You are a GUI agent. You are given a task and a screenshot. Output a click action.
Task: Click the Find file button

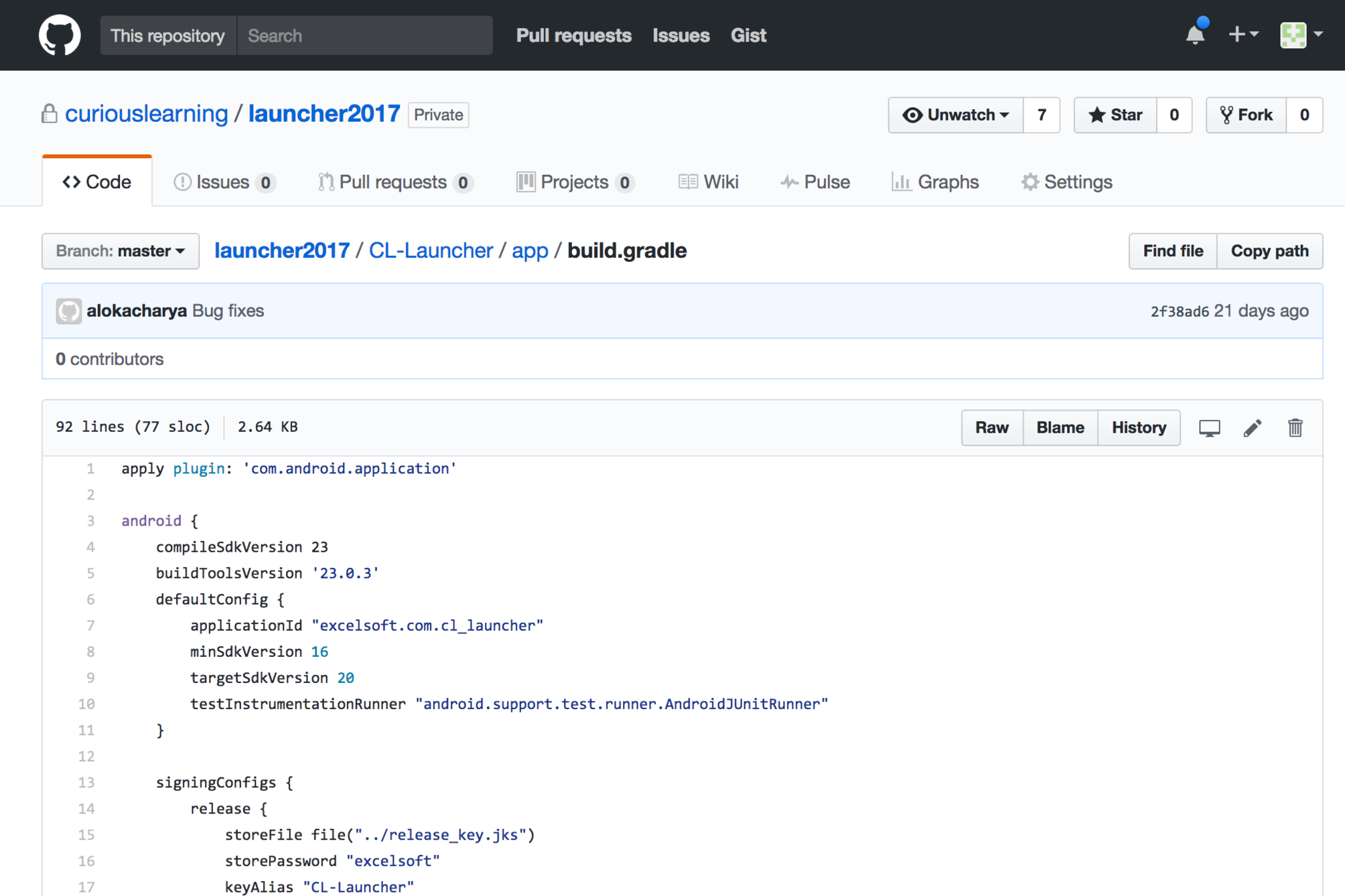(x=1173, y=251)
